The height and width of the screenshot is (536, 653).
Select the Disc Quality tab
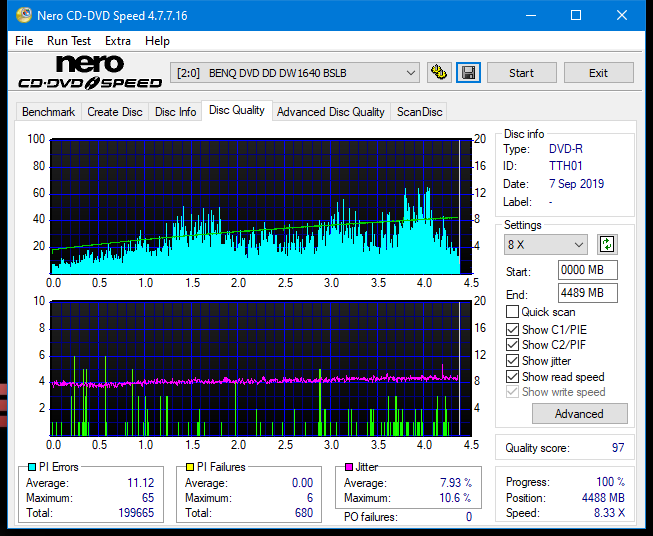point(237,110)
